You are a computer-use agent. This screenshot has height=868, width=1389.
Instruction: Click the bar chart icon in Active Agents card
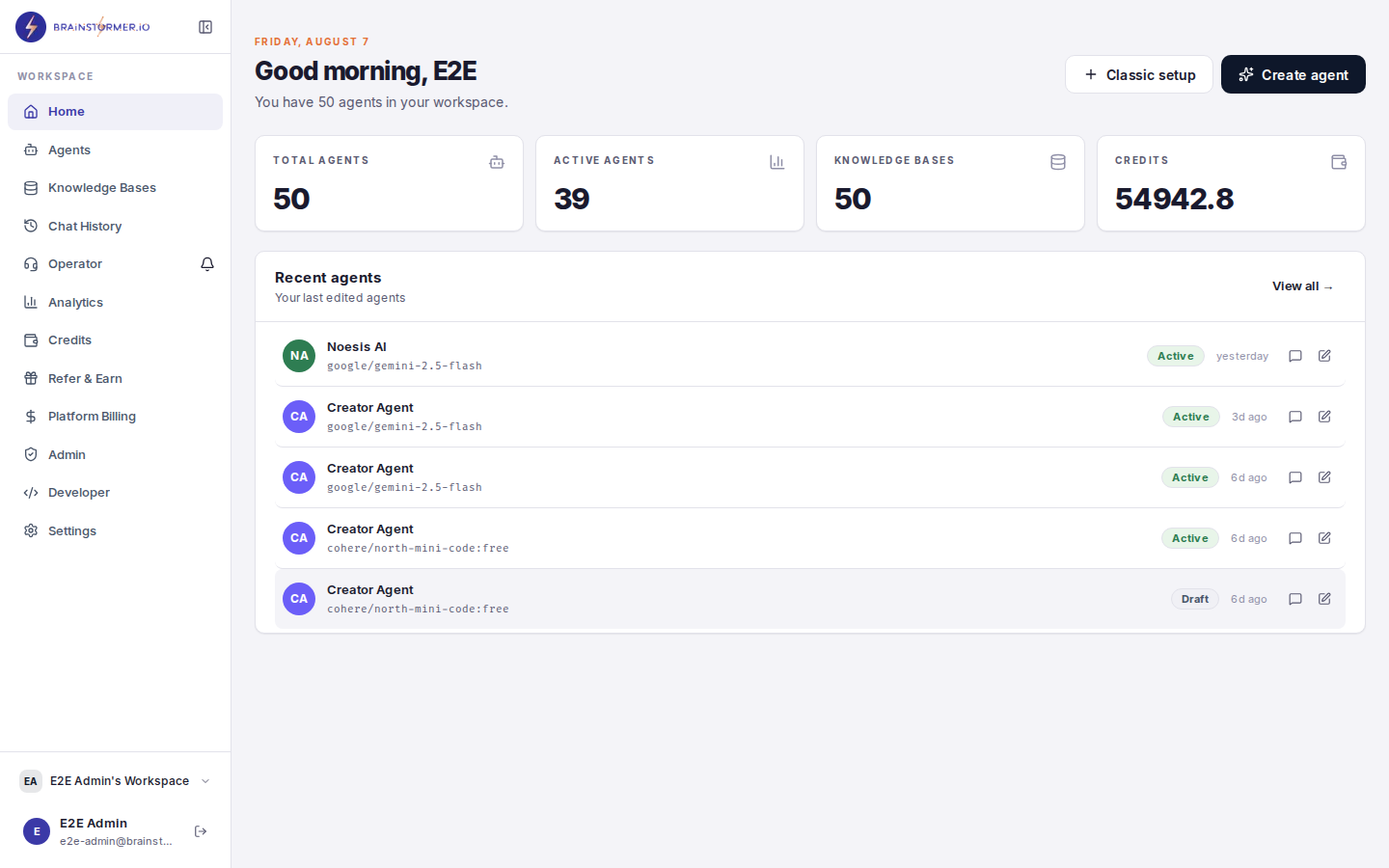(x=777, y=162)
